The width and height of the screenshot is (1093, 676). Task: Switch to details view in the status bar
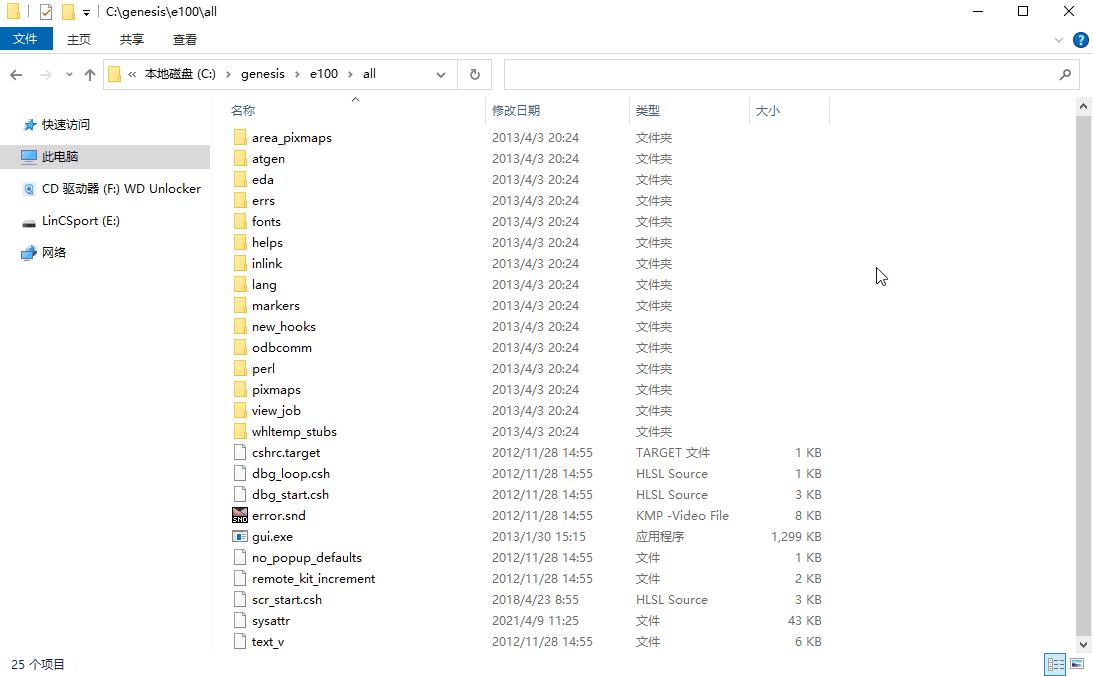point(1055,664)
